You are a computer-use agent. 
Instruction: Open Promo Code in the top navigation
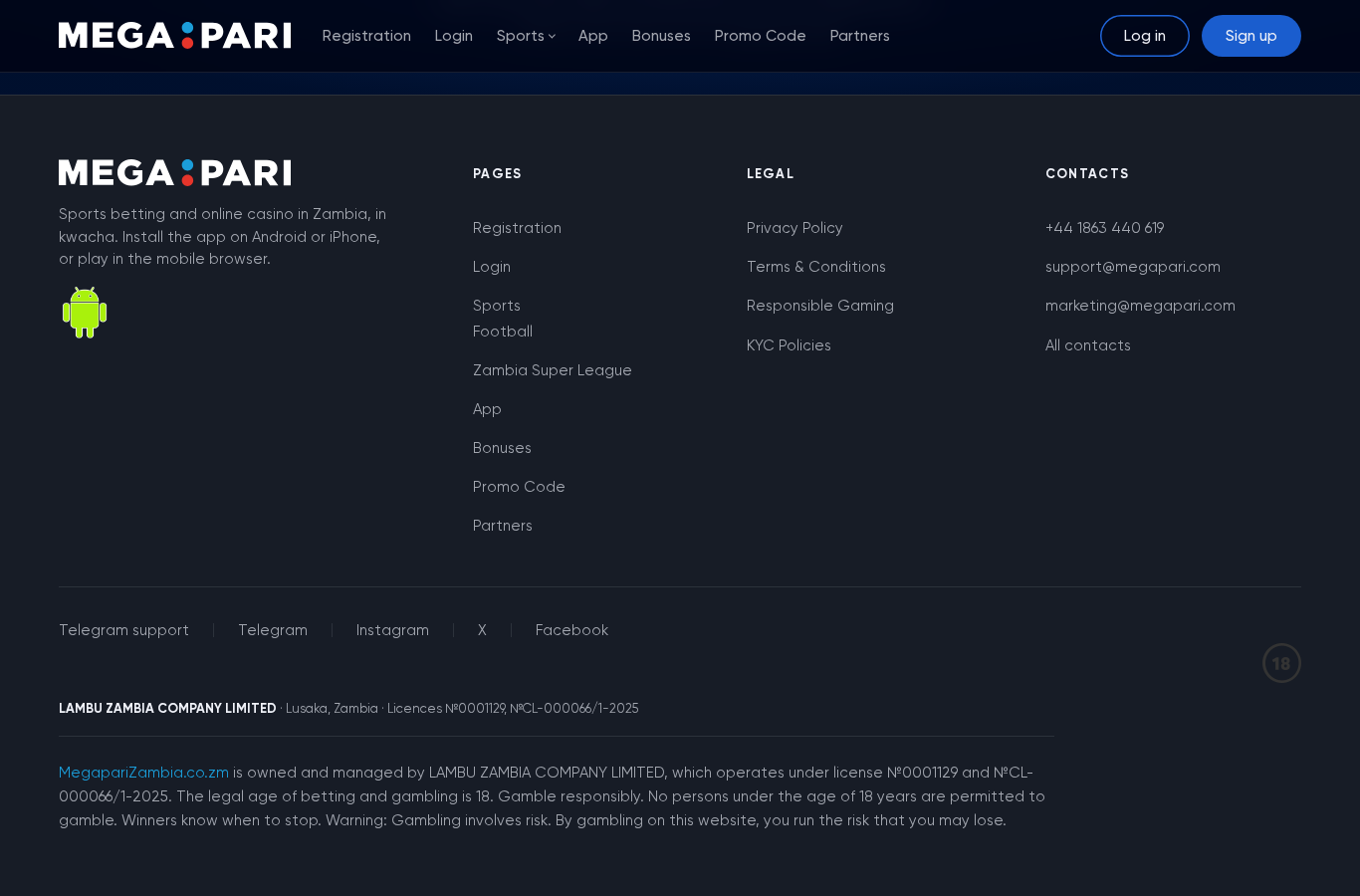pos(761,36)
